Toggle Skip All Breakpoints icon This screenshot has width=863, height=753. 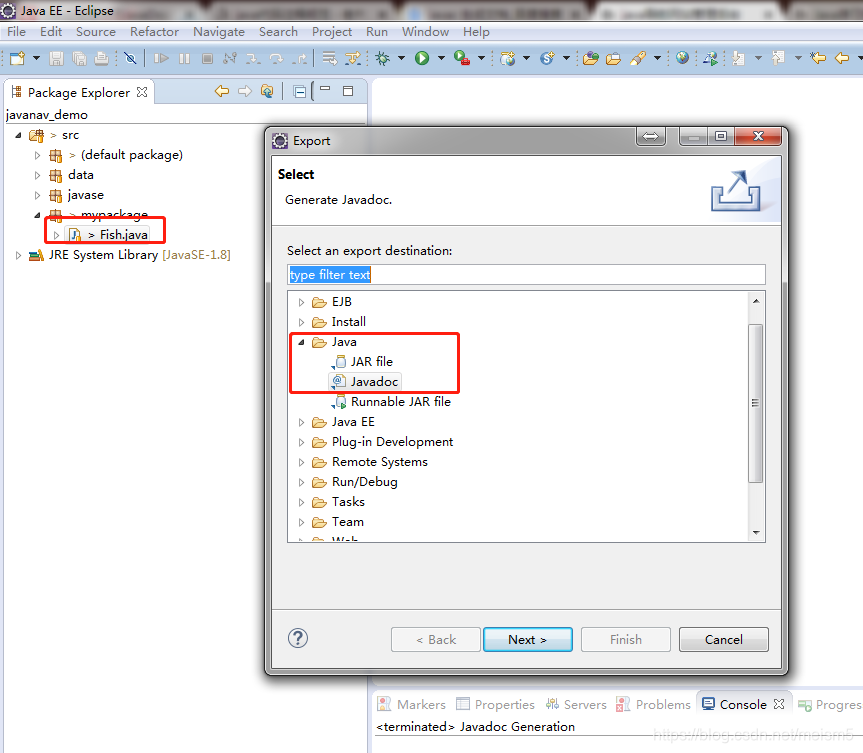130,58
